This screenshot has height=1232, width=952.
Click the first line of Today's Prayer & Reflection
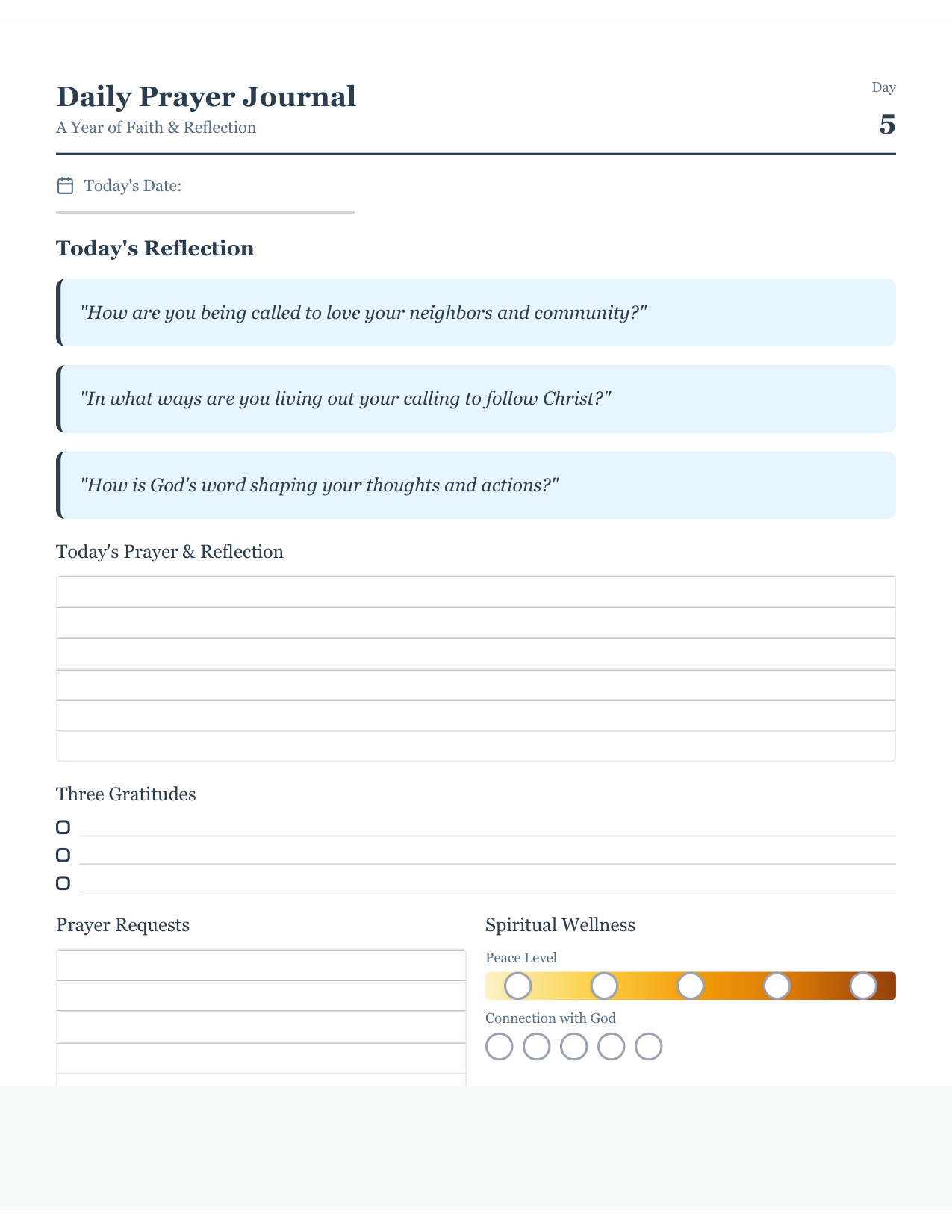click(x=476, y=591)
